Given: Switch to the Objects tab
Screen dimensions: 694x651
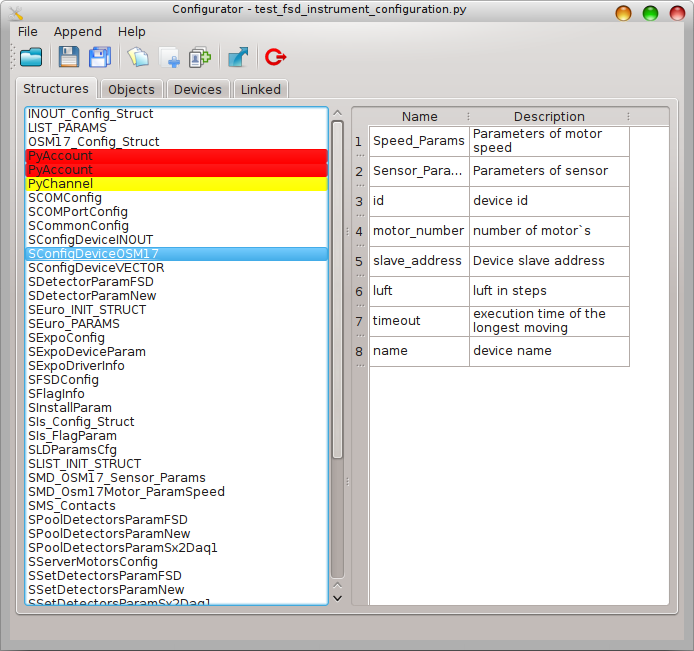Looking at the screenshot, I should click(x=131, y=90).
